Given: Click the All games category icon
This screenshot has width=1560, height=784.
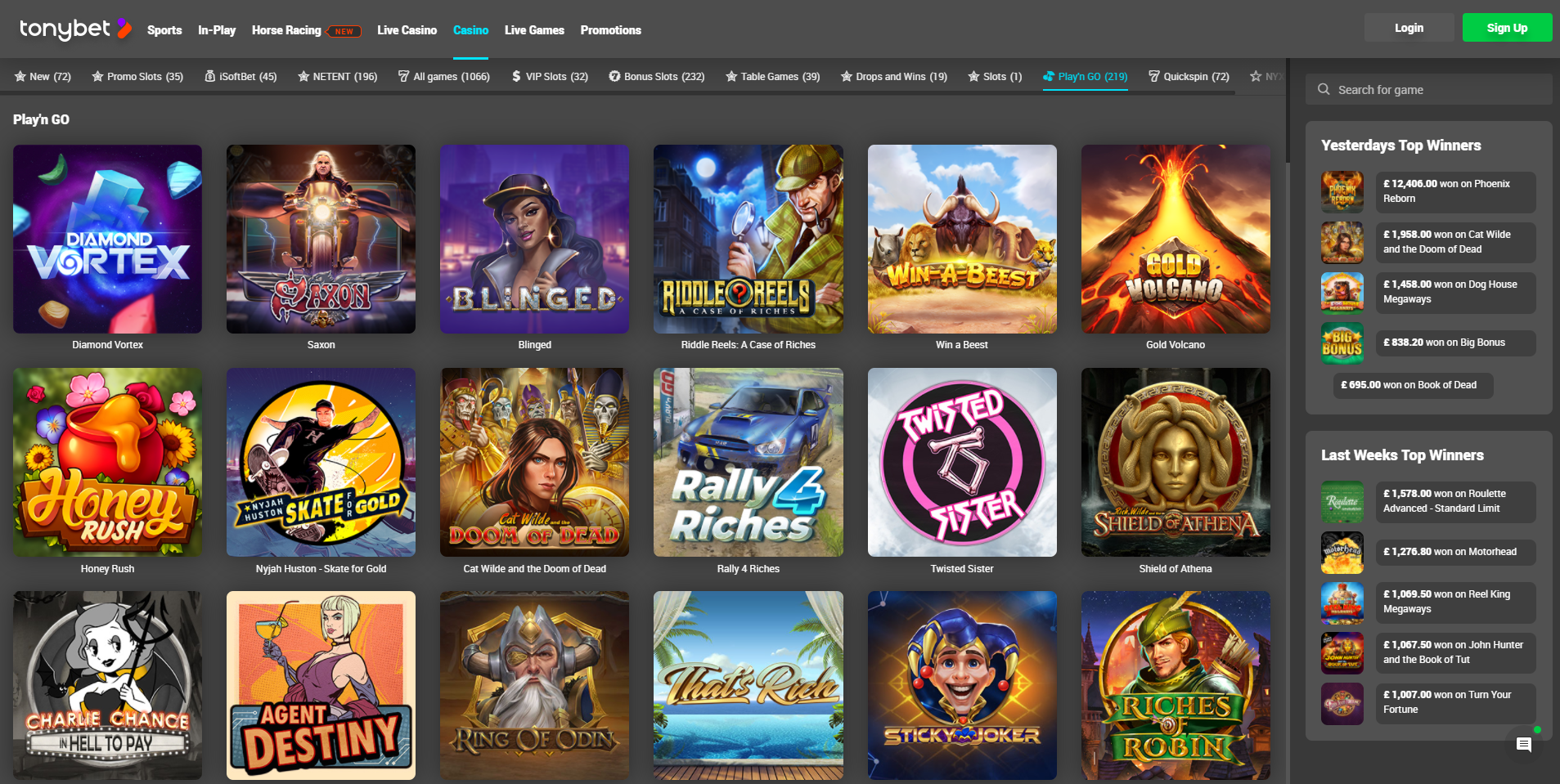Looking at the screenshot, I should pos(403,76).
